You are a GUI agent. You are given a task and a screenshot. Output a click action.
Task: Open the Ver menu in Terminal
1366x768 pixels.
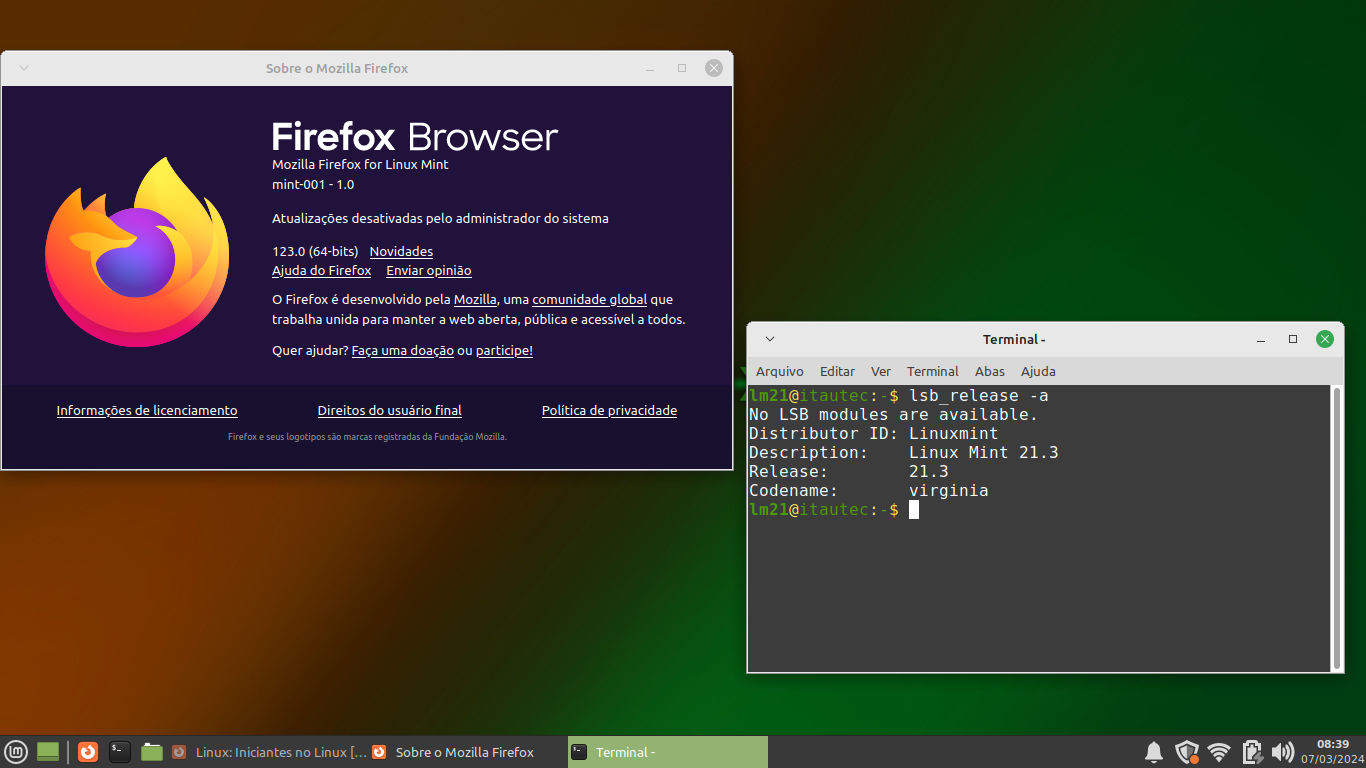click(x=881, y=371)
